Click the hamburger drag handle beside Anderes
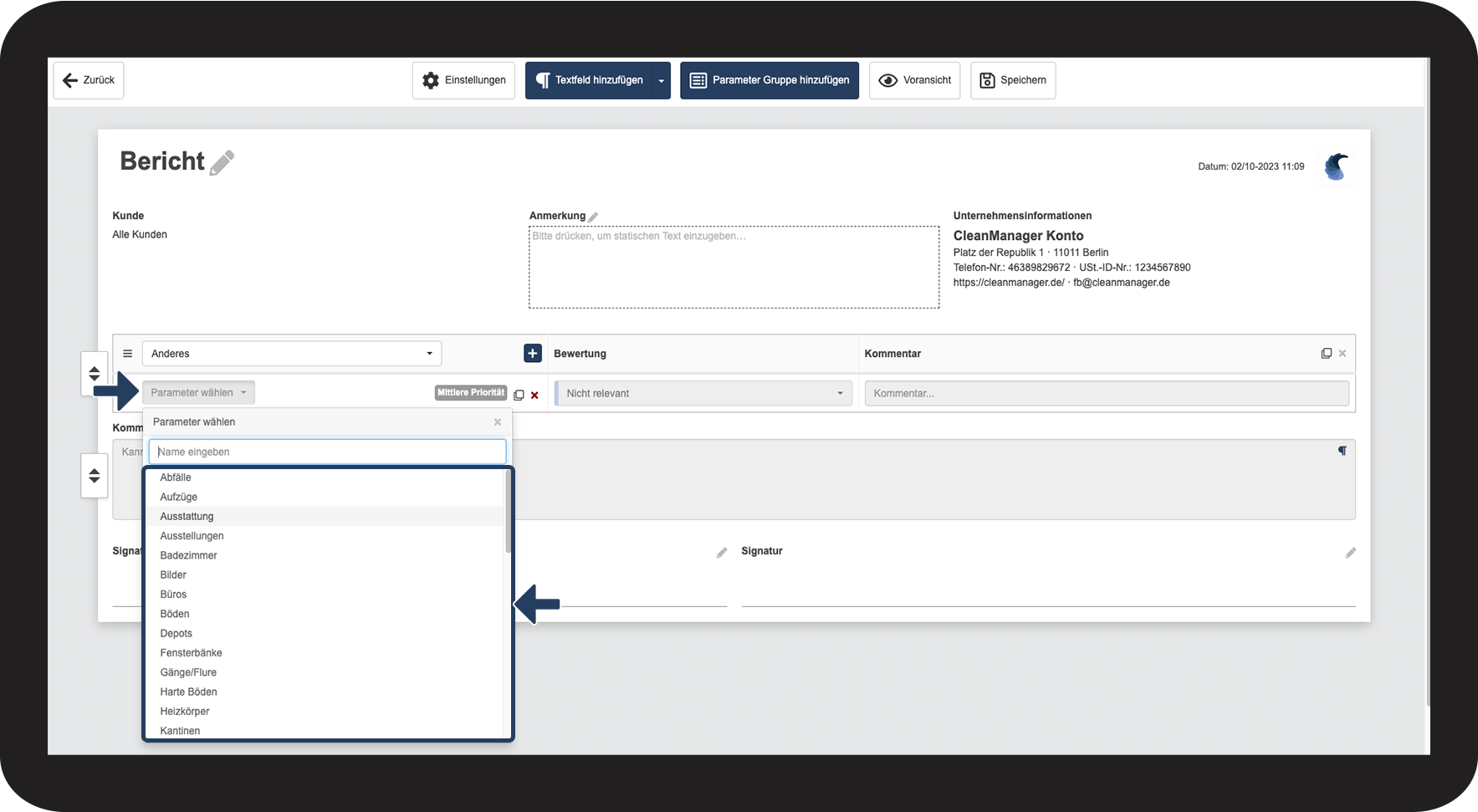 pos(128,354)
